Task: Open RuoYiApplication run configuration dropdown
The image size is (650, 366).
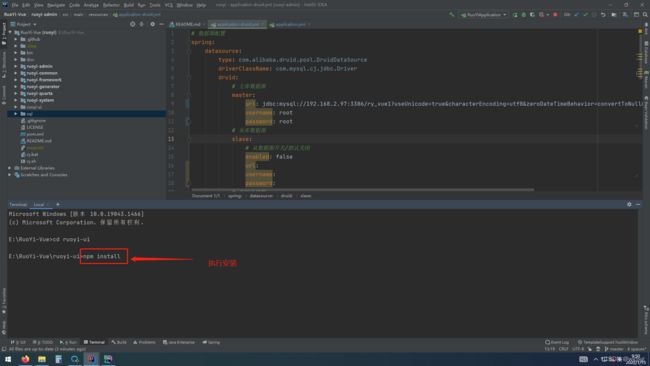Action: [483, 15]
